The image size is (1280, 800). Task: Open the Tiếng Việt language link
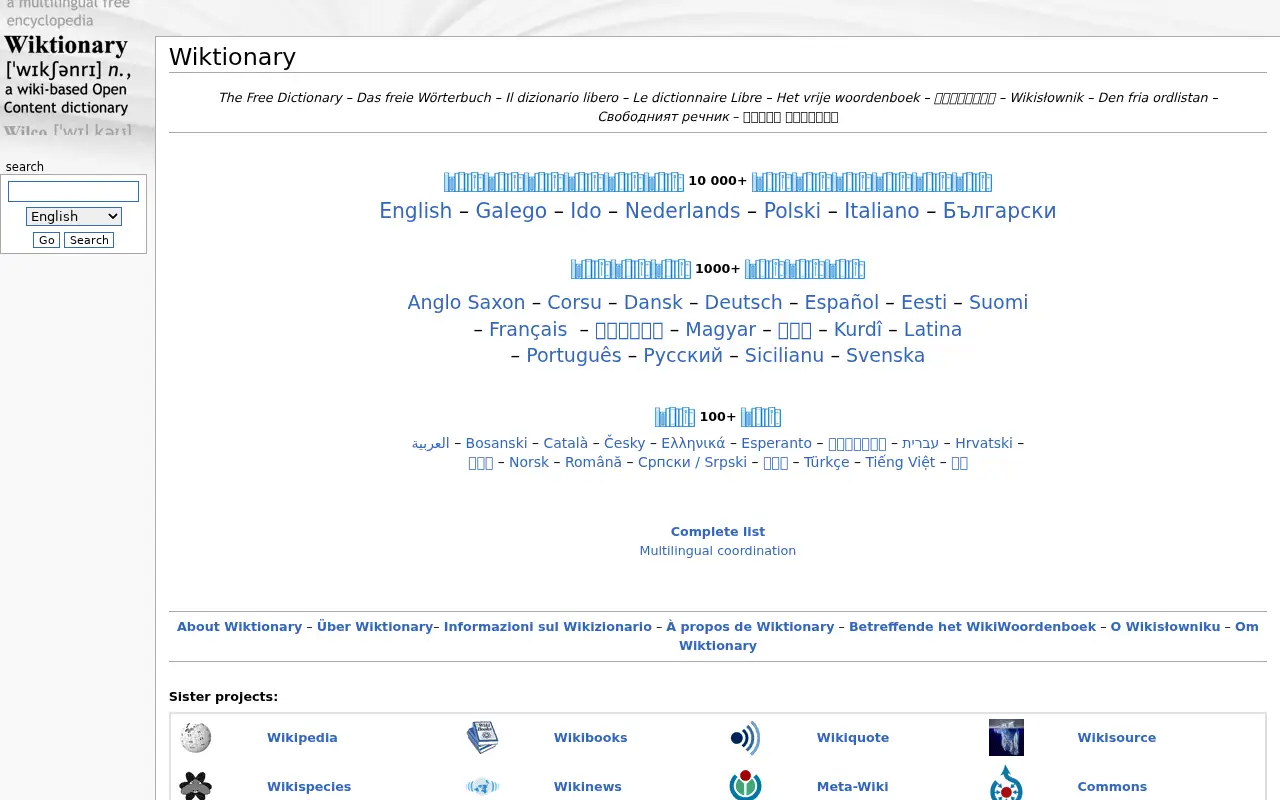pyautogui.click(x=900, y=462)
